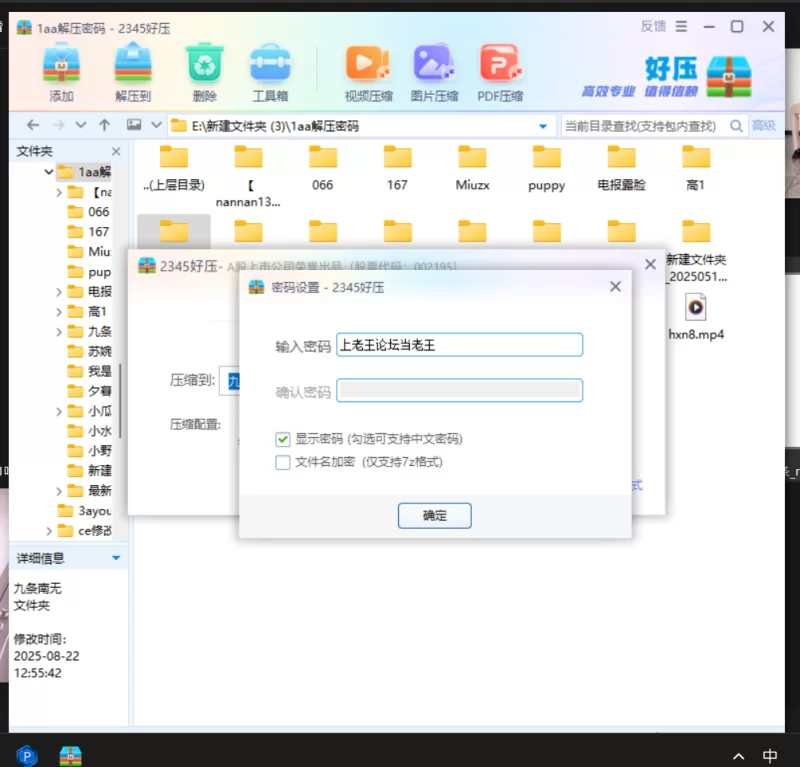800x767 pixels.
Task: Click the input method 中 tray indicator
Action: (x=770, y=755)
